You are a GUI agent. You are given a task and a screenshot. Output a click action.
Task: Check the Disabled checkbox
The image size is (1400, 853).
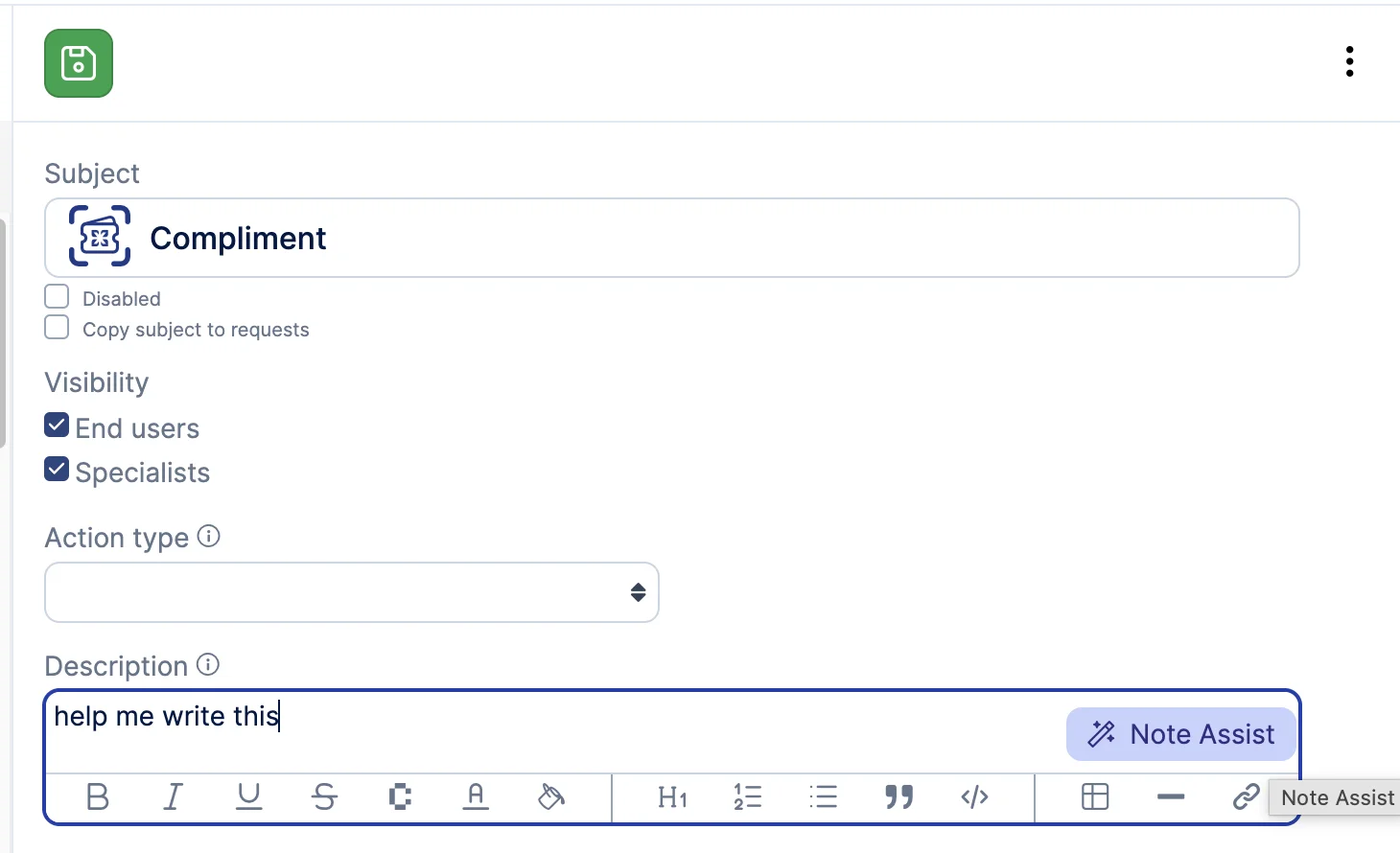(x=57, y=297)
